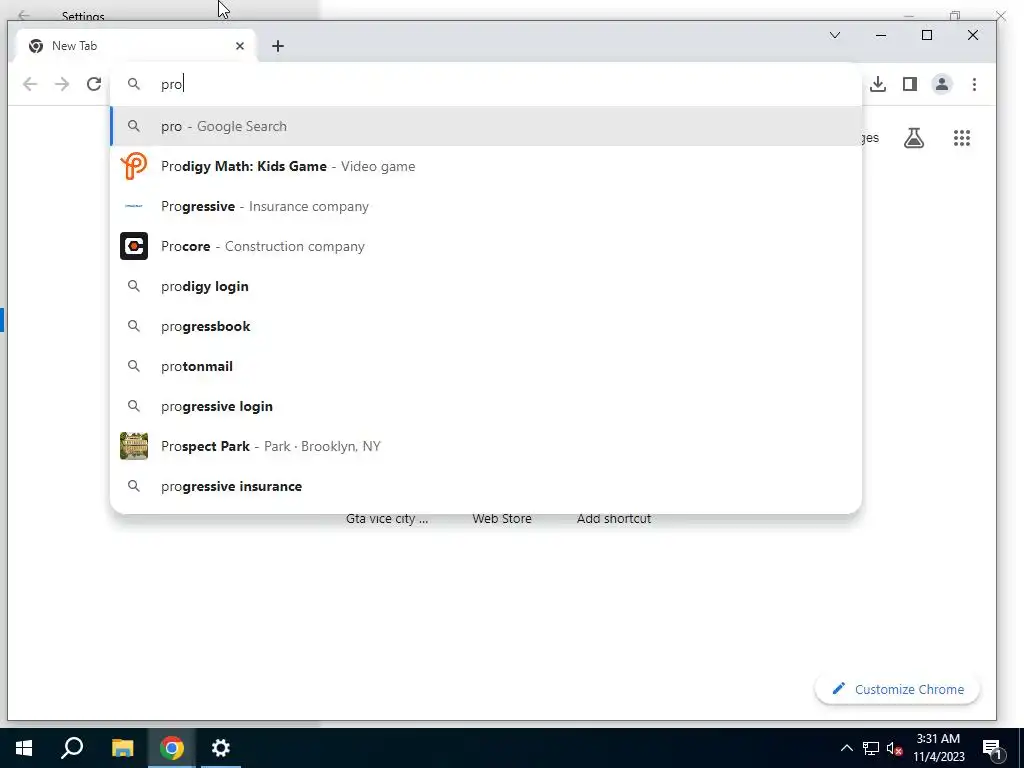
Task: Click the omnibox containing 'pro'
Action: click(x=486, y=84)
